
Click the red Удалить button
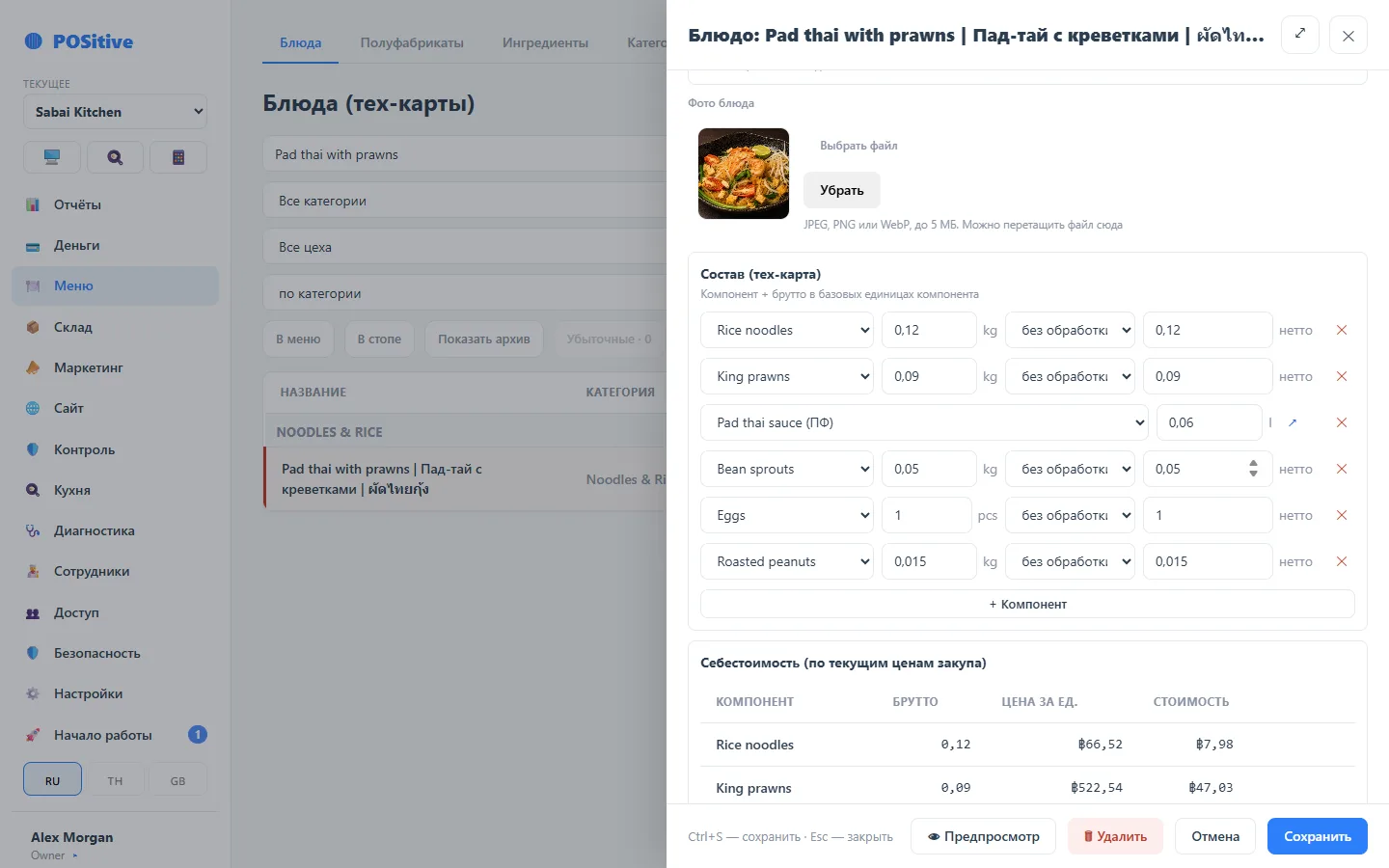[1115, 836]
